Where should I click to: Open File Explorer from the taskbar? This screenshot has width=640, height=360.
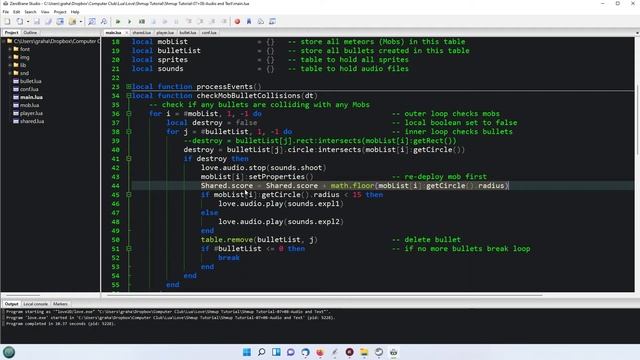[x=364, y=352]
